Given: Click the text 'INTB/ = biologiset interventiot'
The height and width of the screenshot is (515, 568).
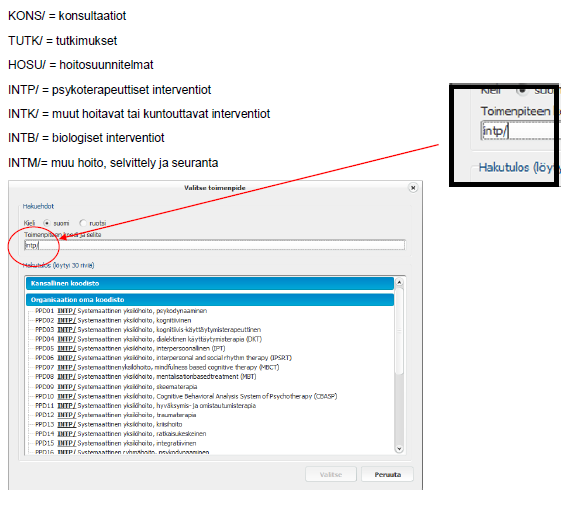Looking at the screenshot, I should click(x=86, y=138).
